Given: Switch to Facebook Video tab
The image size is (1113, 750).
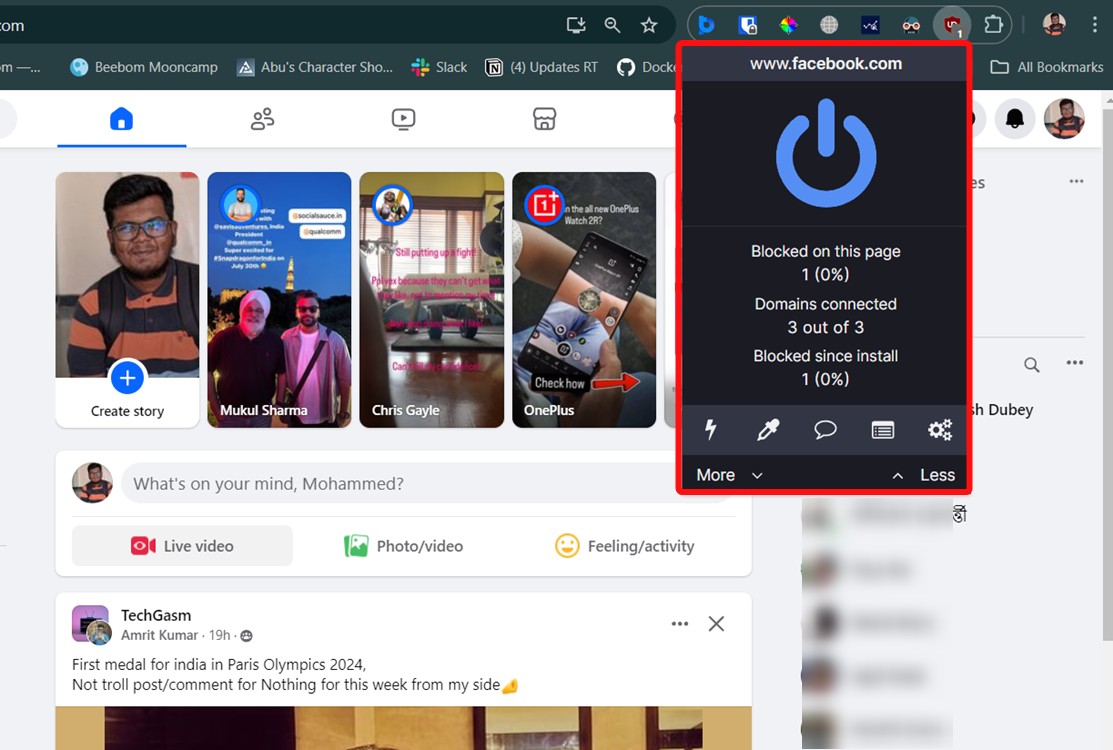Looking at the screenshot, I should coord(403,120).
